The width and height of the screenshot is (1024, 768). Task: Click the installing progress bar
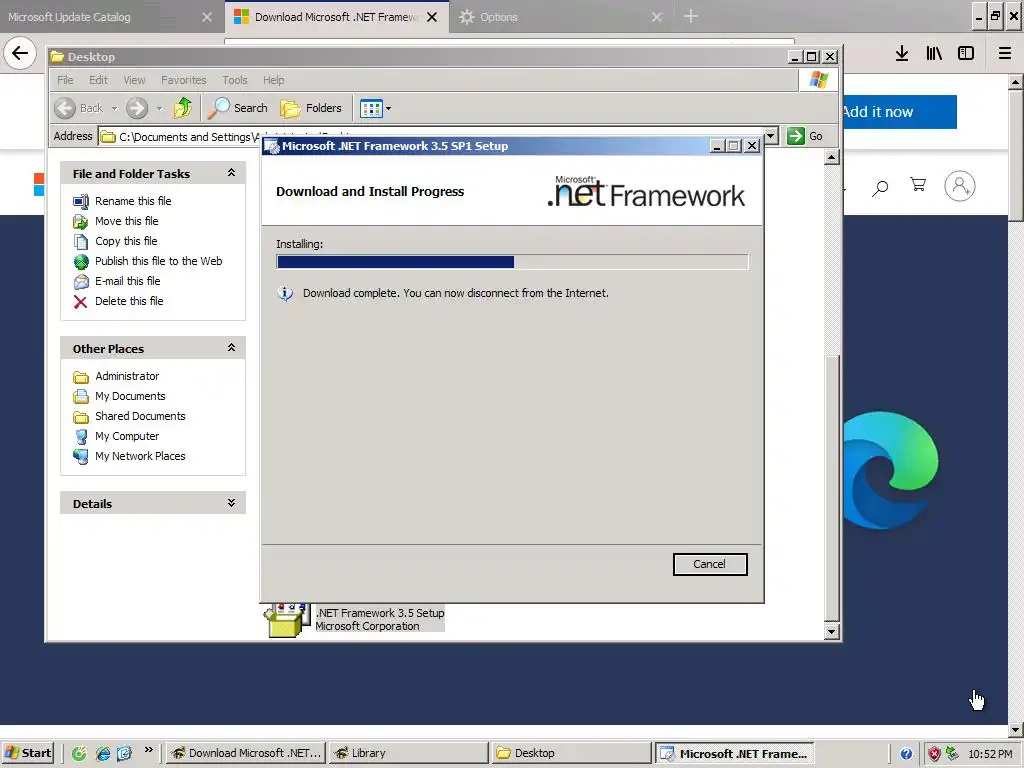coord(512,262)
